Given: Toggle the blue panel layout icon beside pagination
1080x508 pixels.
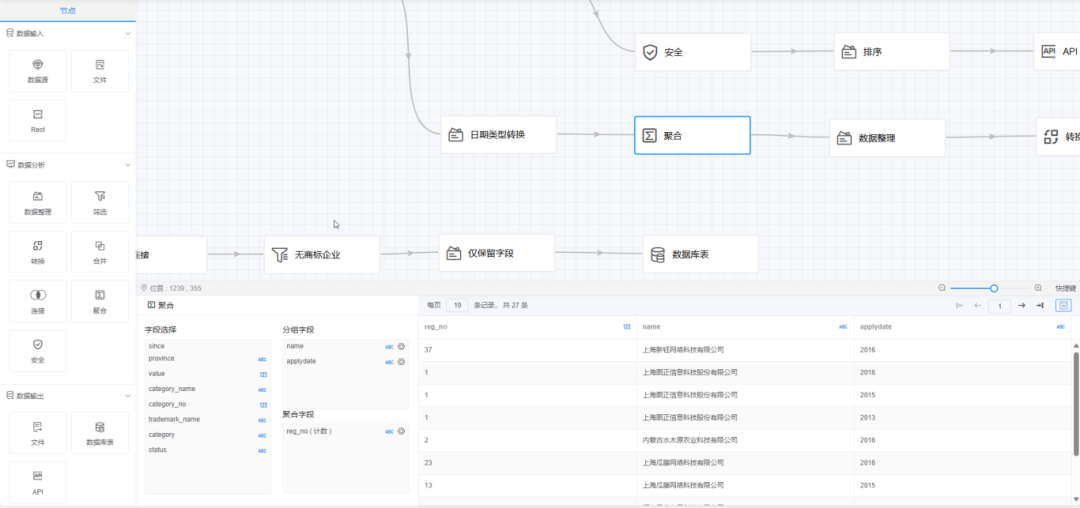Looking at the screenshot, I should (x=1064, y=305).
